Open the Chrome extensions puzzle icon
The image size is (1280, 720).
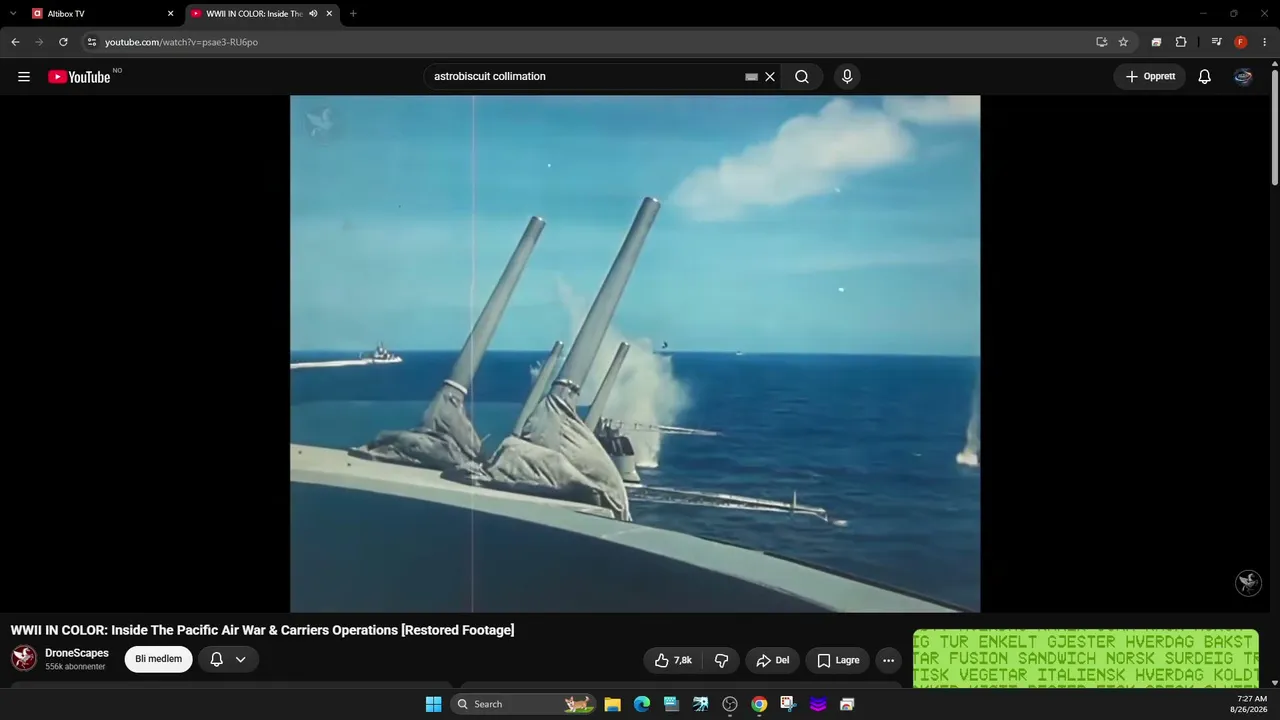tap(1181, 42)
